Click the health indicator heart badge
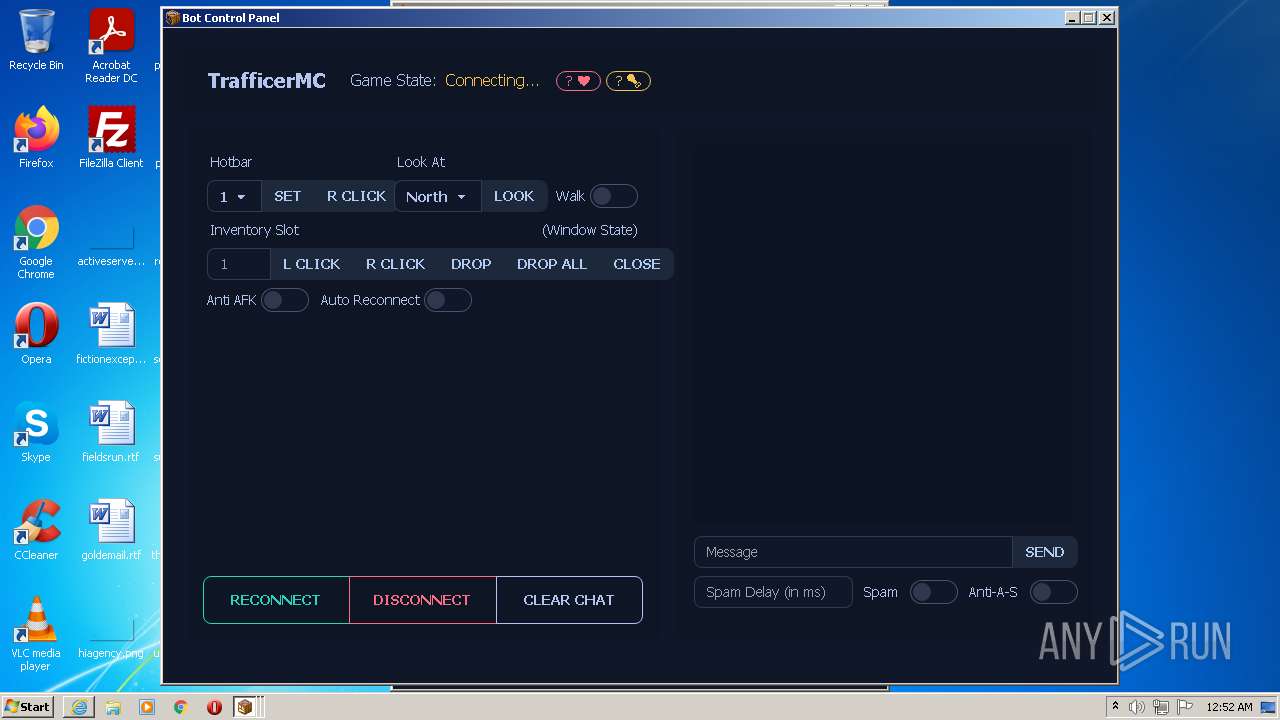This screenshot has height=720, width=1280. [578, 81]
